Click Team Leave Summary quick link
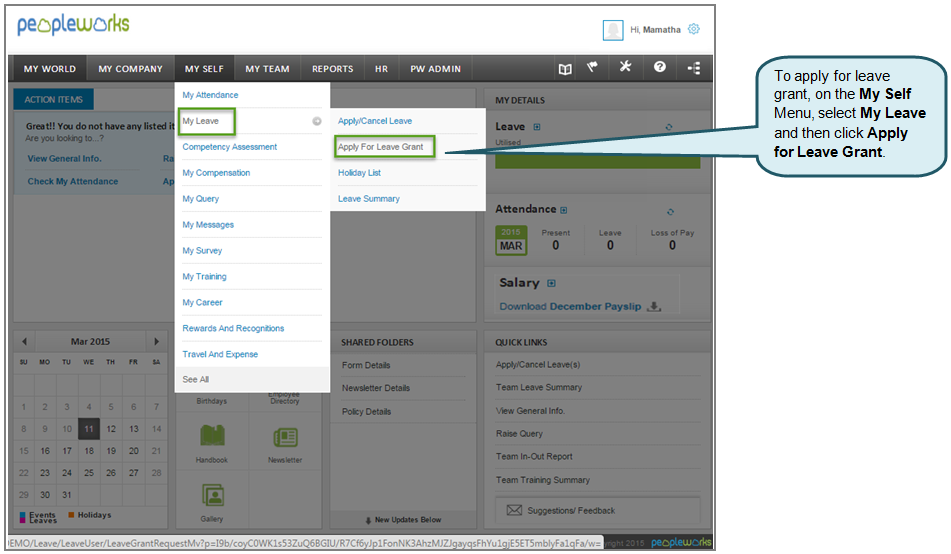951x554 pixels. coord(539,387)
